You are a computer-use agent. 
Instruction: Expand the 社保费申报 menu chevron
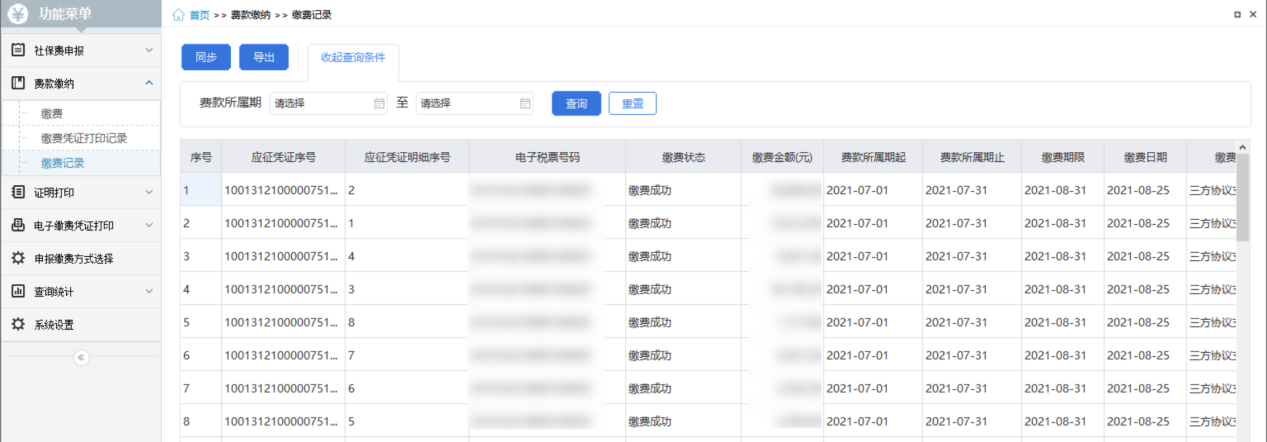pos(149,49)
